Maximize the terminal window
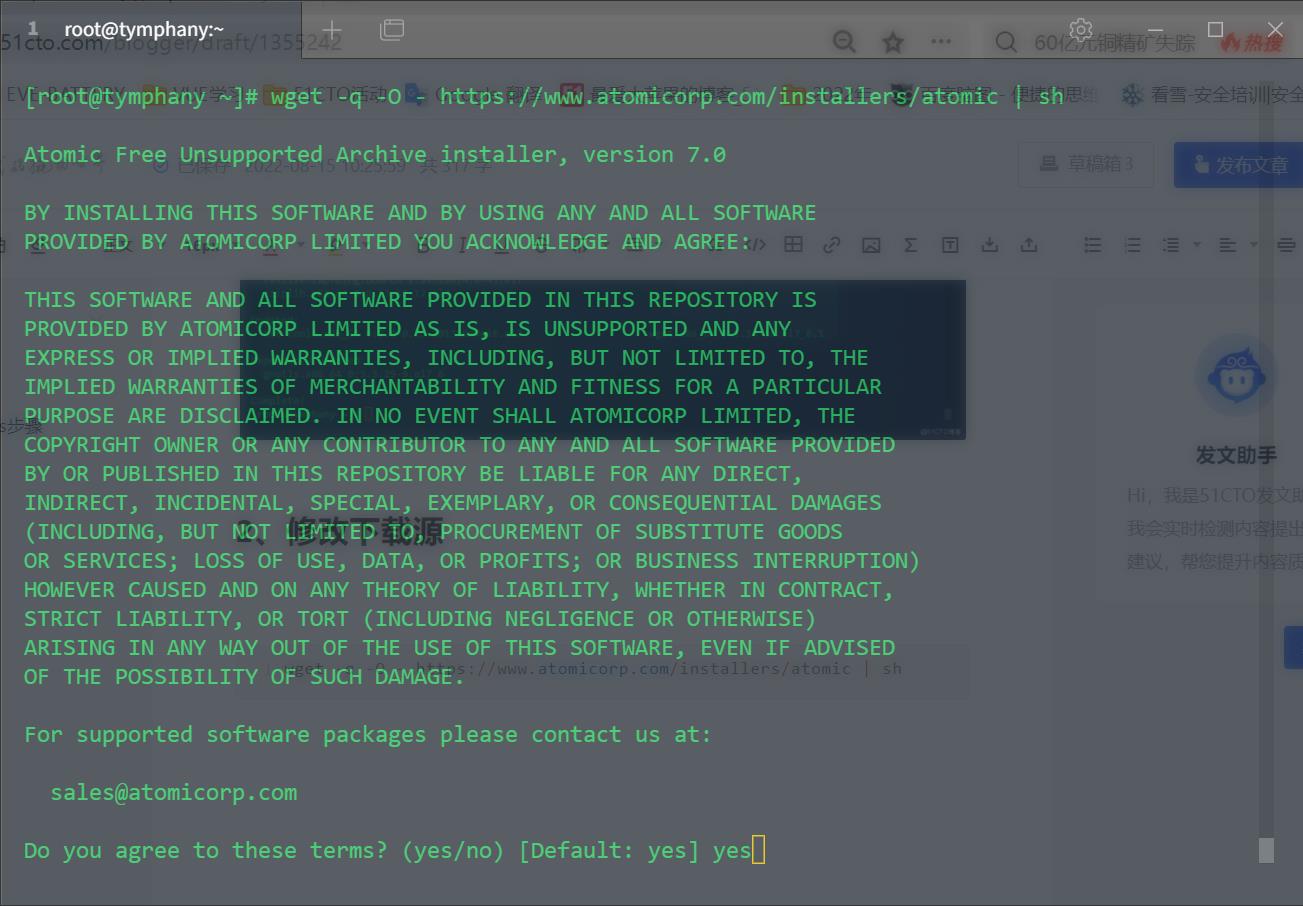The width and height of the screenshot is (1303, 906). [1215, 29]
